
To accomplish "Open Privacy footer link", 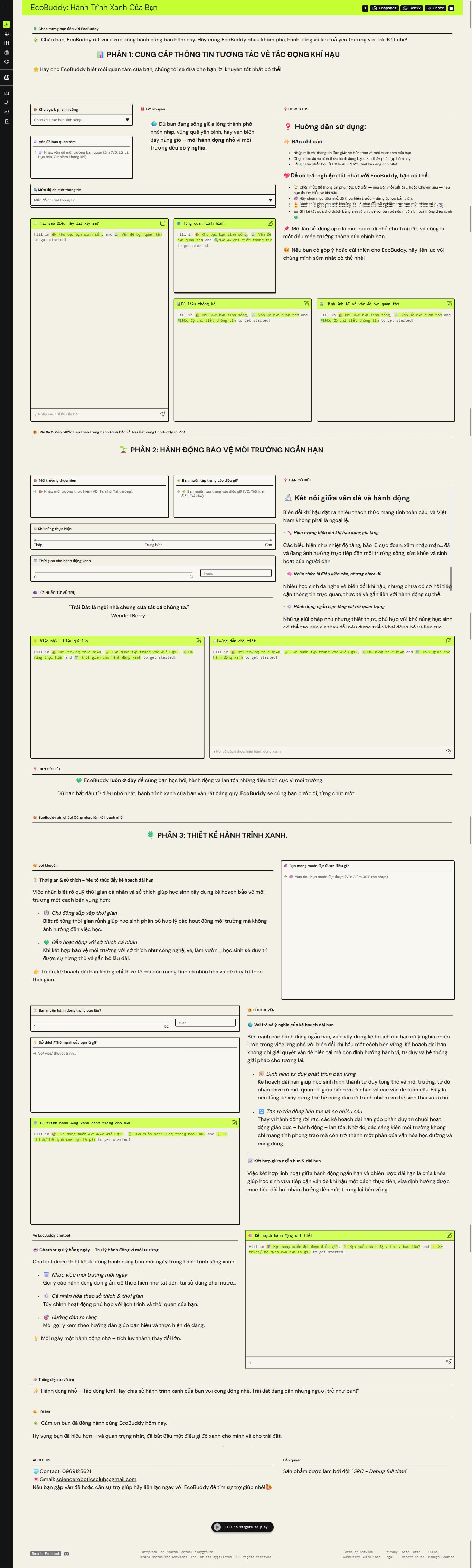I will point(391,1551).
